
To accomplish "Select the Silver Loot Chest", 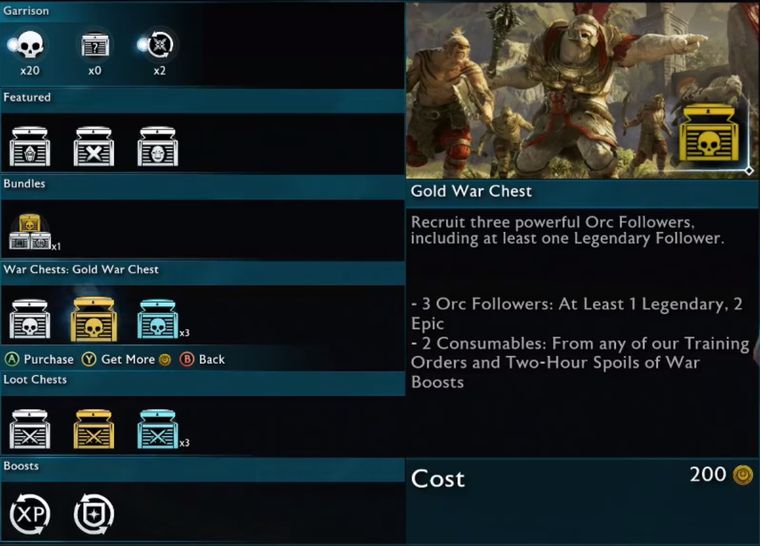I will (x=30, y=429).
